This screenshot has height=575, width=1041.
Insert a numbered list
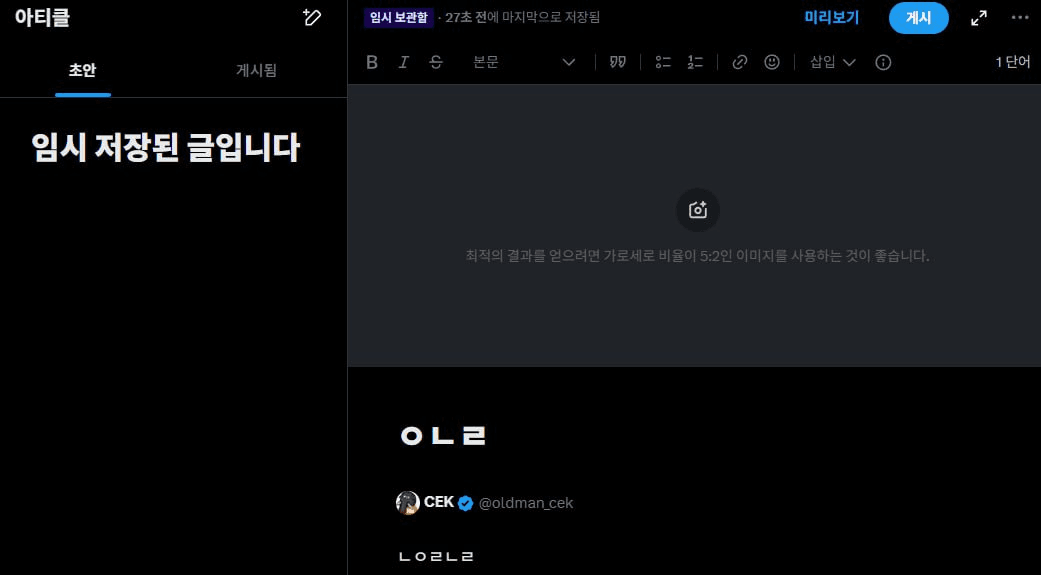coord(695,62)
